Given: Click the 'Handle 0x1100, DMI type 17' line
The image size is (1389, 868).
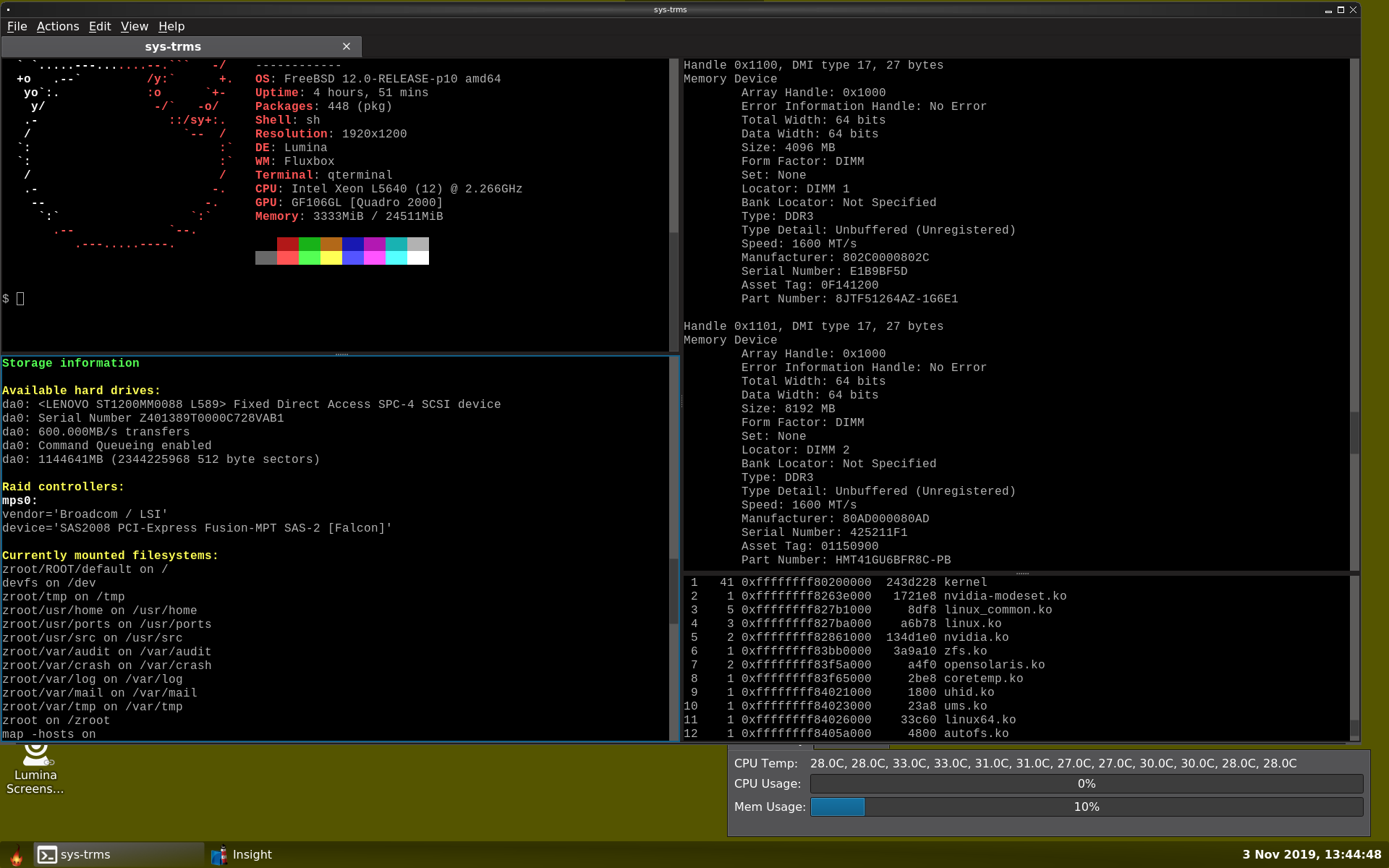Looking at the screenshot, I should point(814,65).
